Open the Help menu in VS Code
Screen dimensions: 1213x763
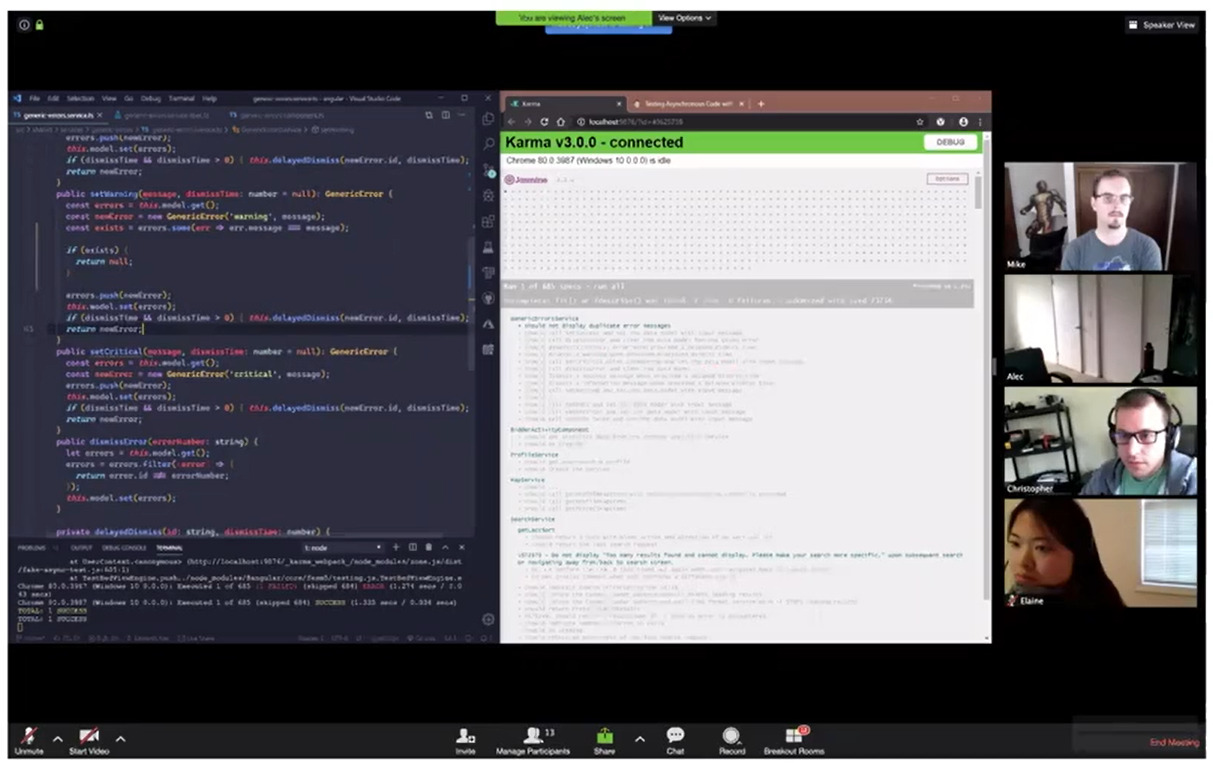(x=209, y=99)
